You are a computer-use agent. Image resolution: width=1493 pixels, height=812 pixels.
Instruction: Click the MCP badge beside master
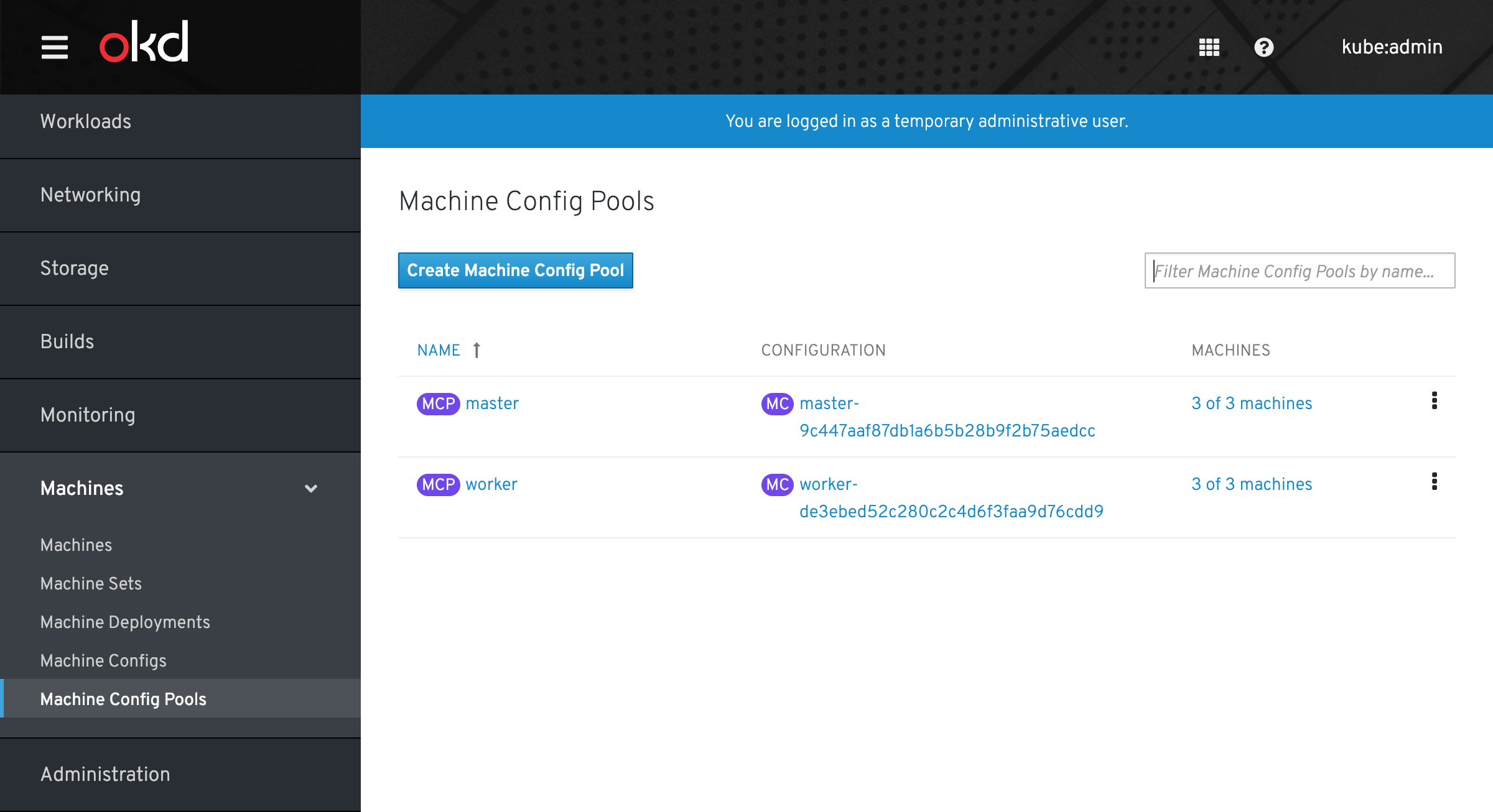tap(438, 404)
